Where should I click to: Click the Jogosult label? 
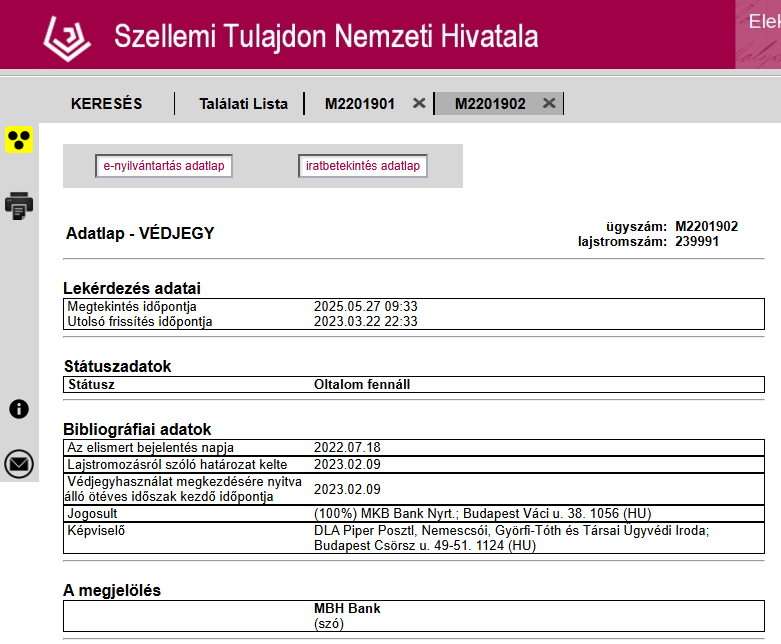coord(92,514)
